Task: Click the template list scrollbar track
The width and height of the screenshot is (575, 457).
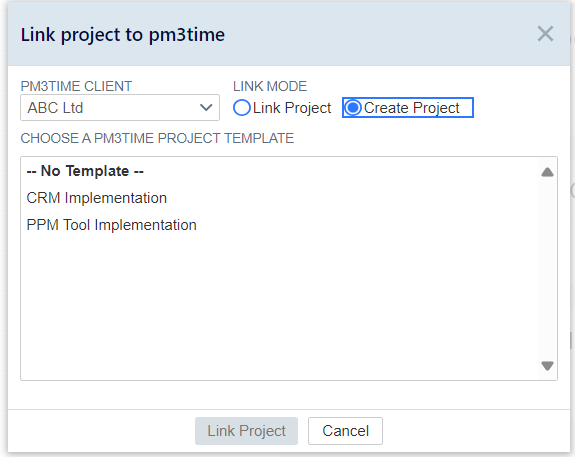Action: (547, 268)
